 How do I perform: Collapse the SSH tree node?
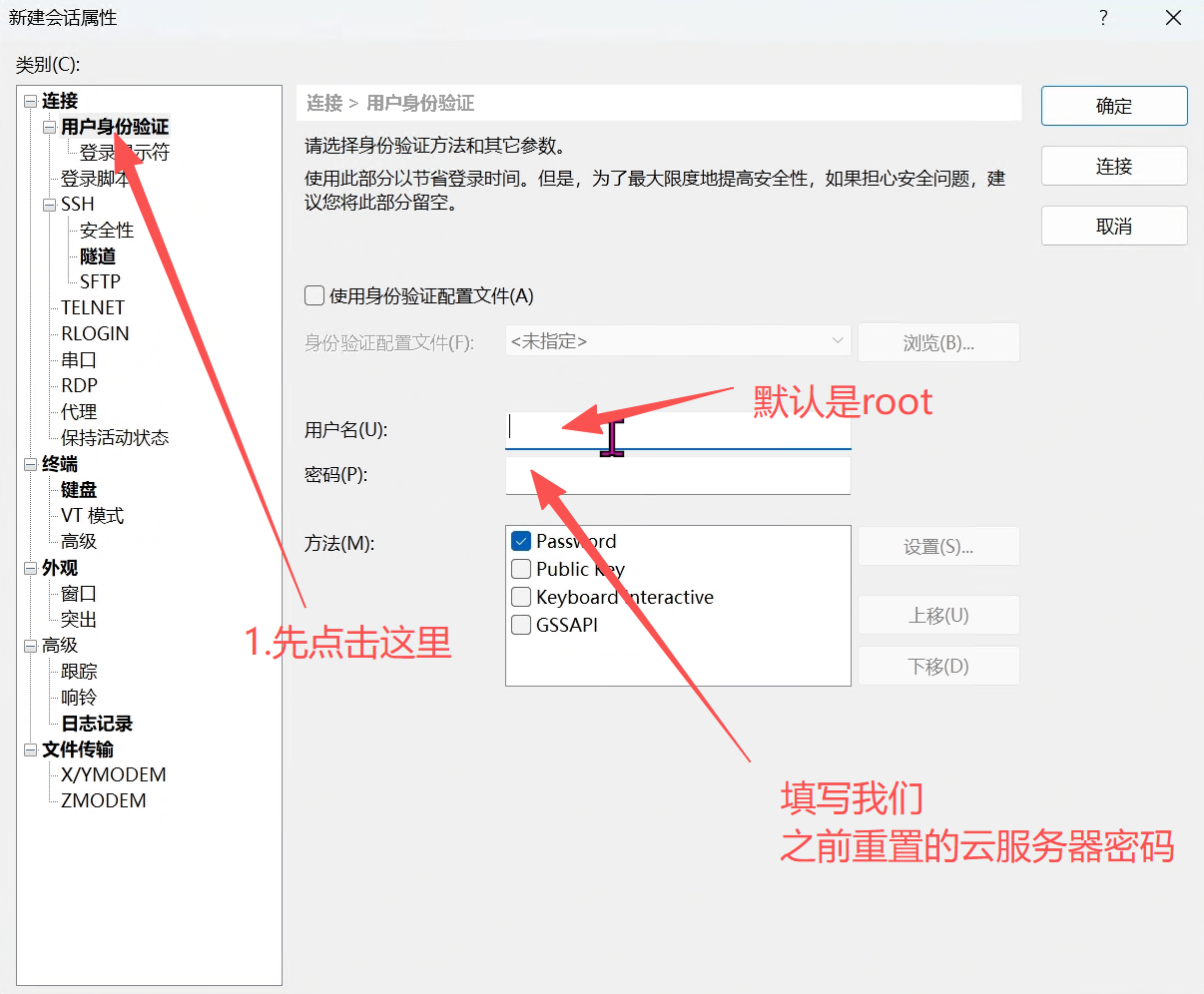[50, 205]
